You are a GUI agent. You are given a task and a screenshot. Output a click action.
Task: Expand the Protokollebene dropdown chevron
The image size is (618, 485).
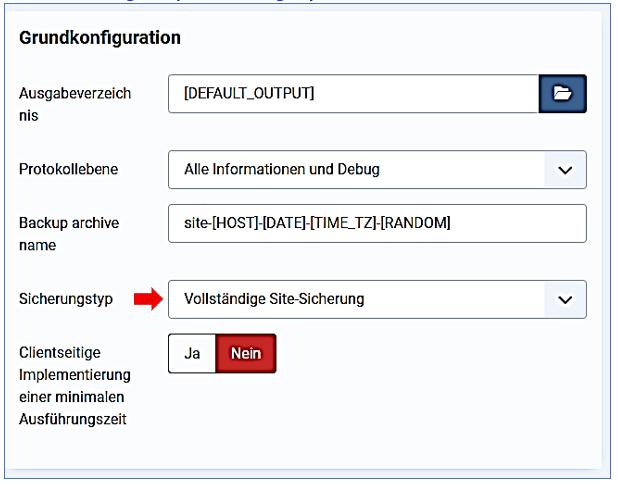point(564,170)
